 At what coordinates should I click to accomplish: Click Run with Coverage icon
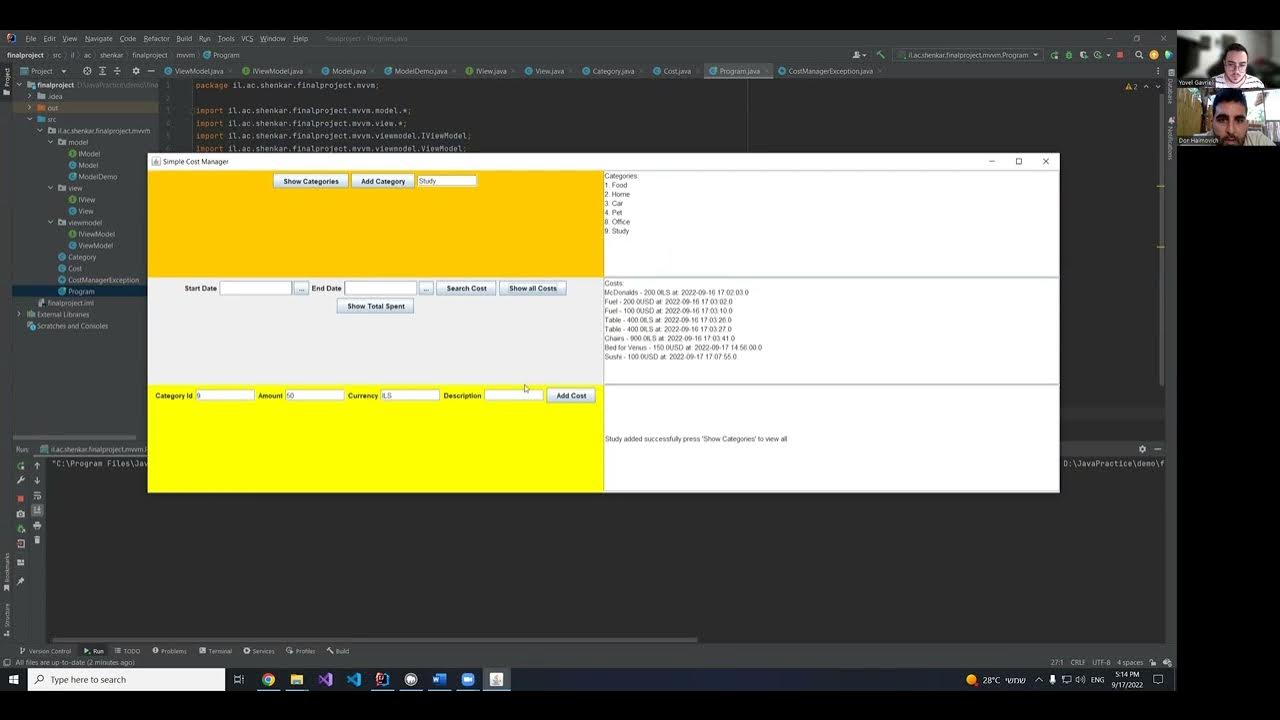[1084, 55]
